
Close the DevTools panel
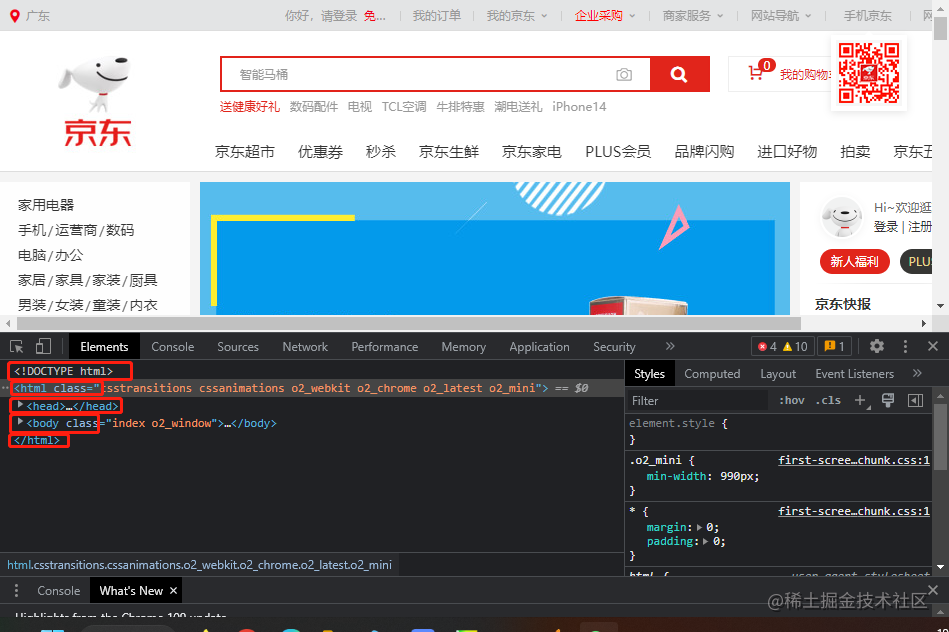933,346
